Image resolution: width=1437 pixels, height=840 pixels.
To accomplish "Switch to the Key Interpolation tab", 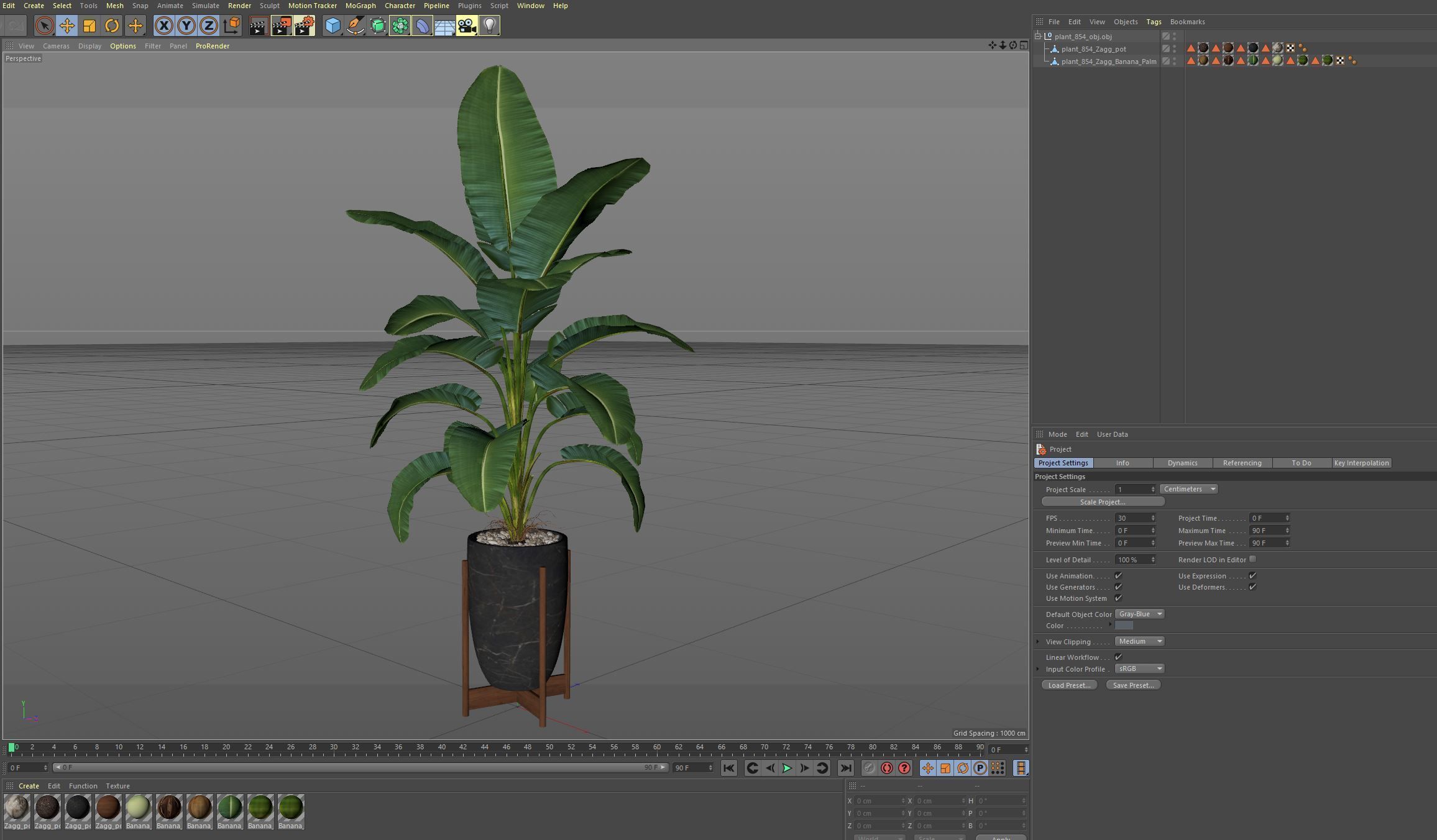I will pos(1361,463).
